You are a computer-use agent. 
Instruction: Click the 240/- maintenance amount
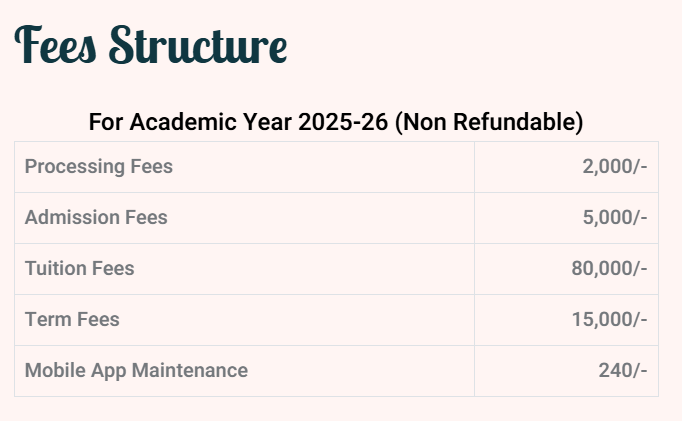pos(622,371)
